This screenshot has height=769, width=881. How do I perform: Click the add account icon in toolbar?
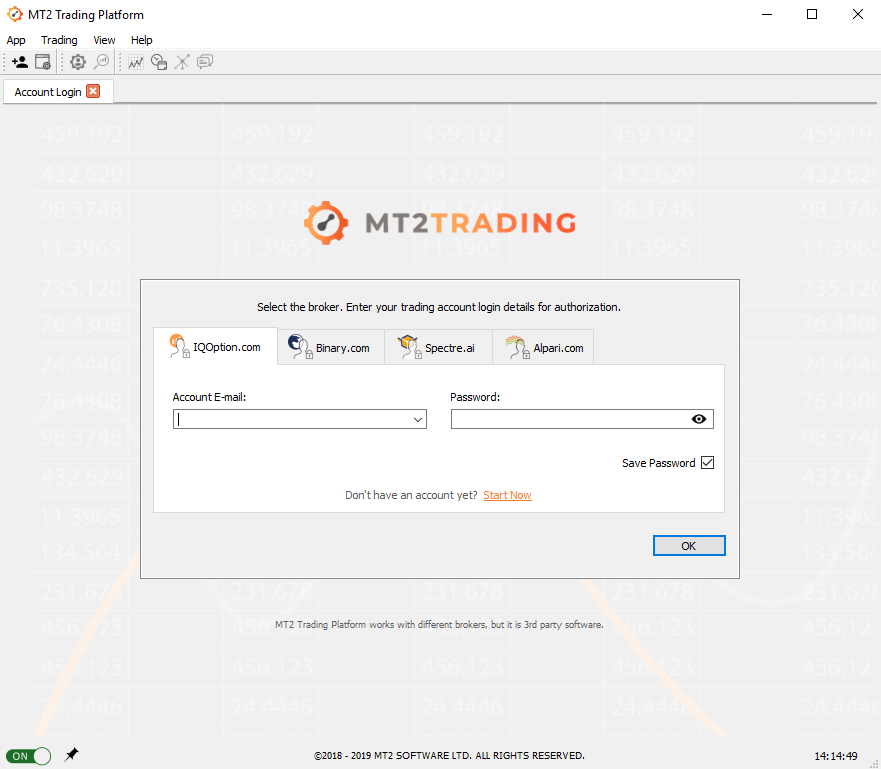coord(20,62)
